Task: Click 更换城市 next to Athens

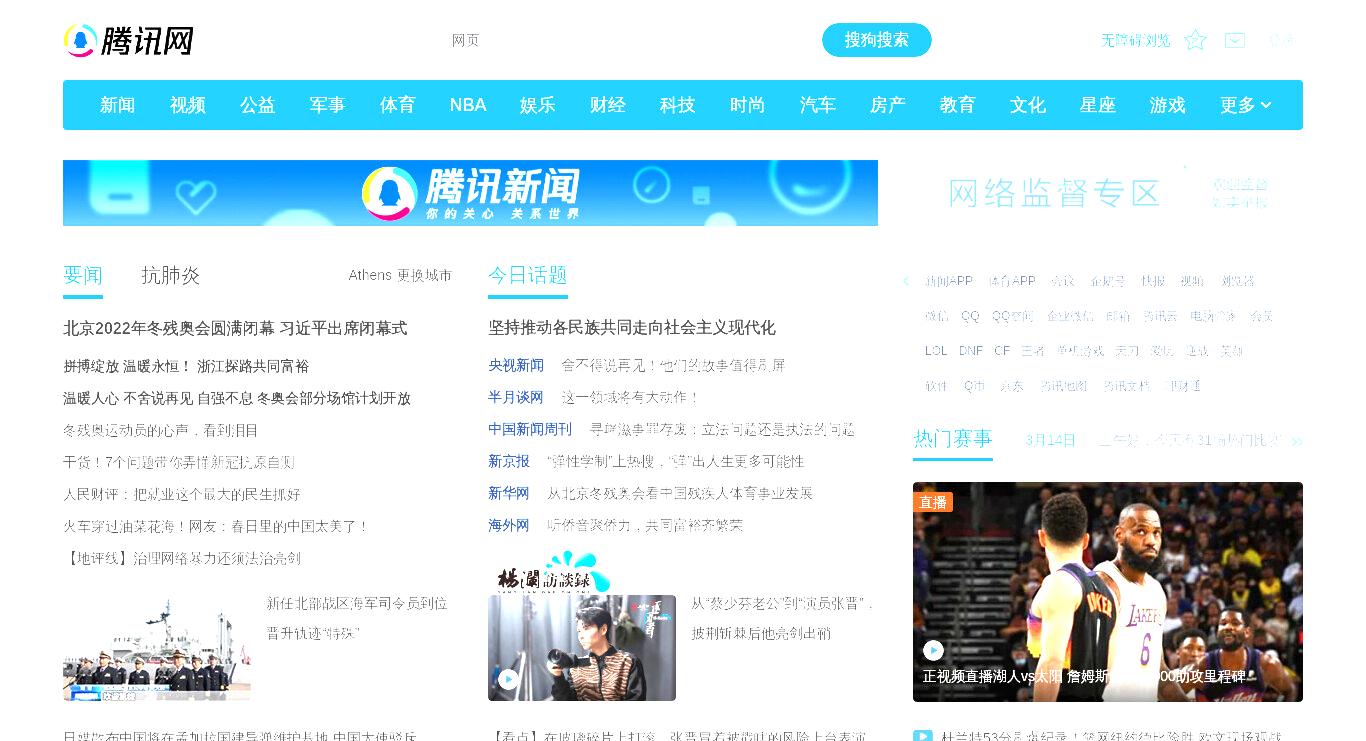Action: tap(424, 275)
